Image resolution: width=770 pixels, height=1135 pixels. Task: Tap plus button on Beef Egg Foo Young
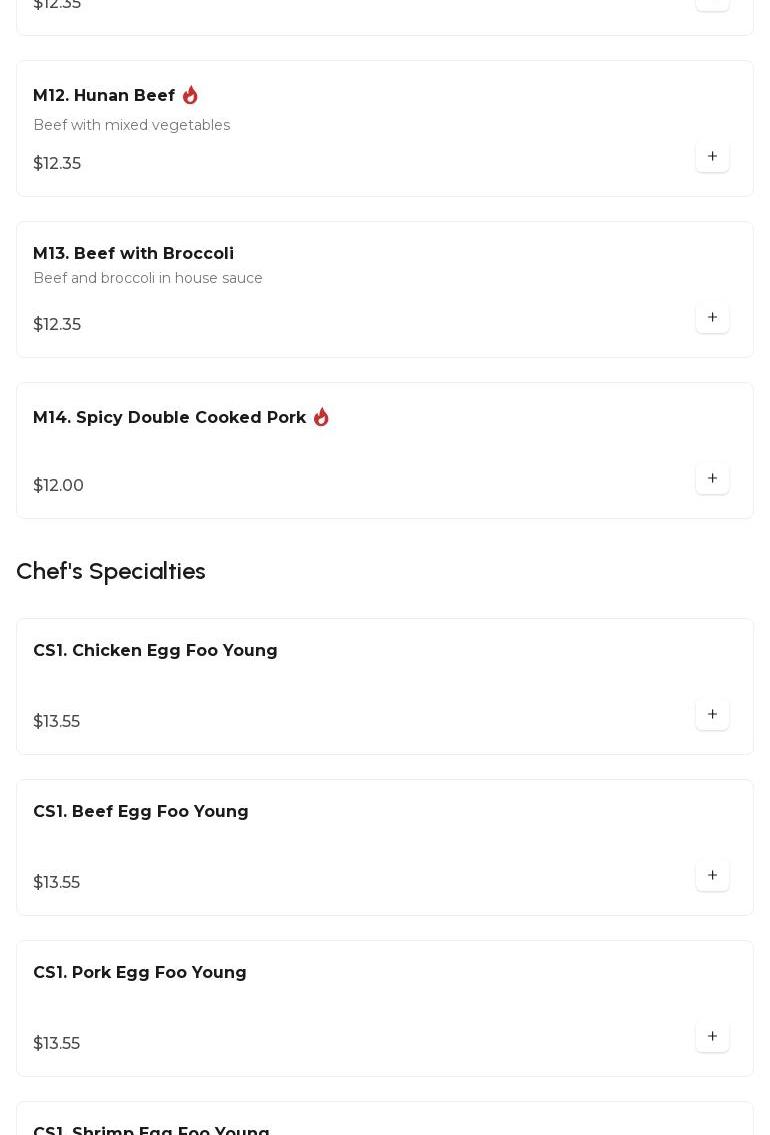(x=712, y=876)
